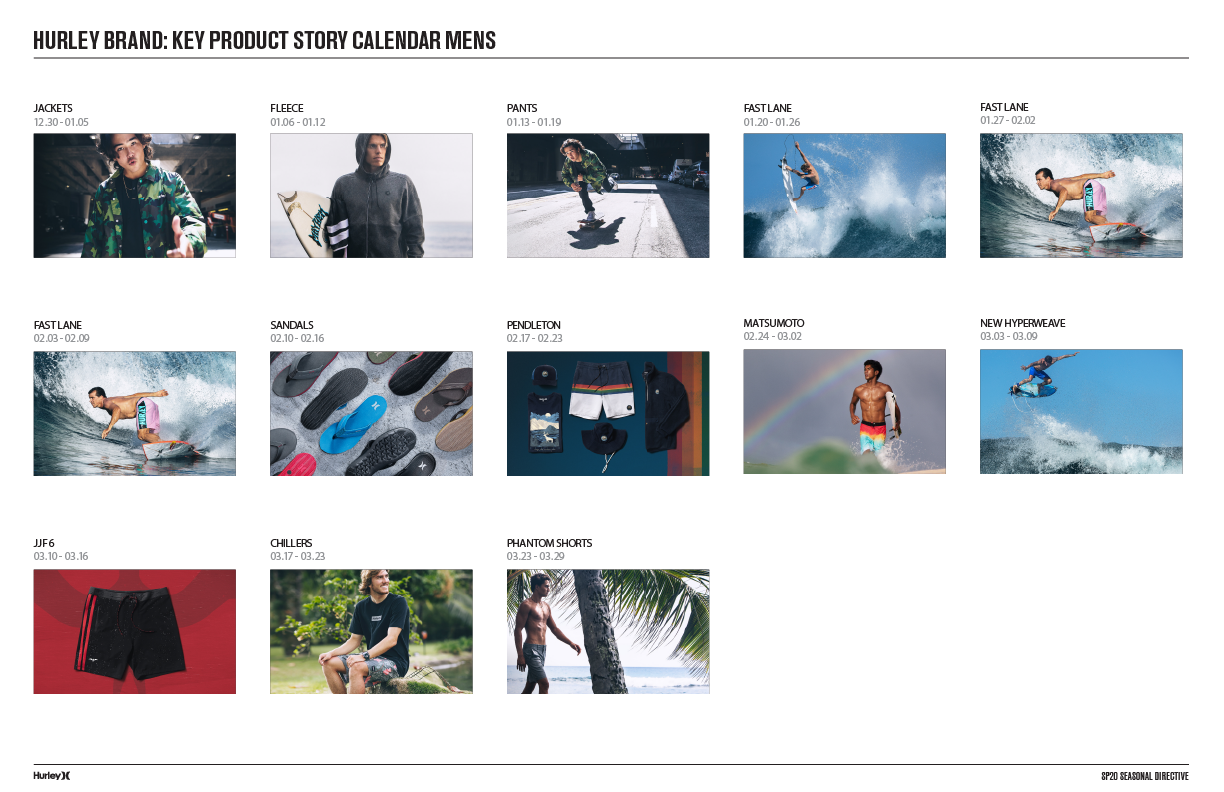
Task: Open the Fast Lane 01.27 - 02.02 photo
Action: click(x=1081, y=195)
